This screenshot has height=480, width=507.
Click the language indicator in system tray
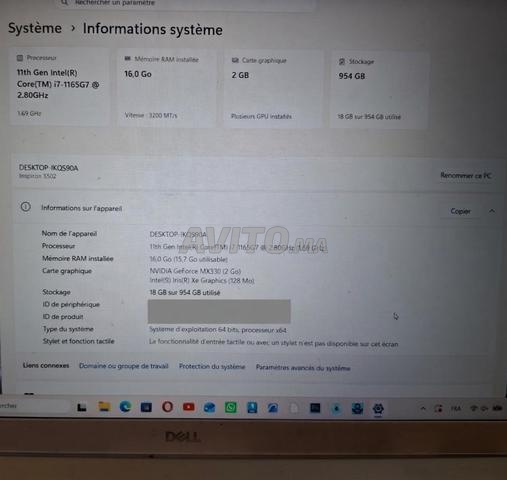pos(456,408)
